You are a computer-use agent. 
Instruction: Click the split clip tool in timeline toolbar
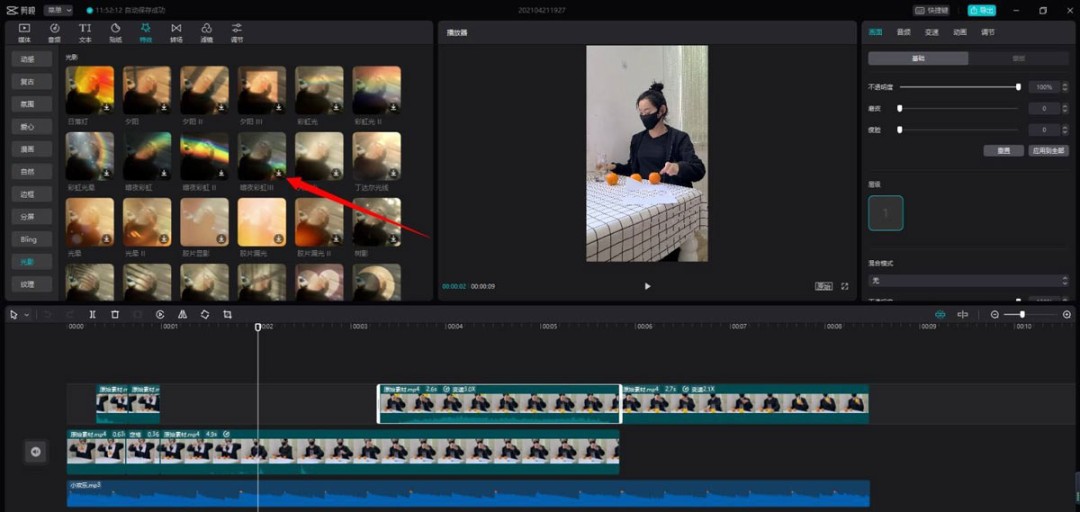pos(92,314)
